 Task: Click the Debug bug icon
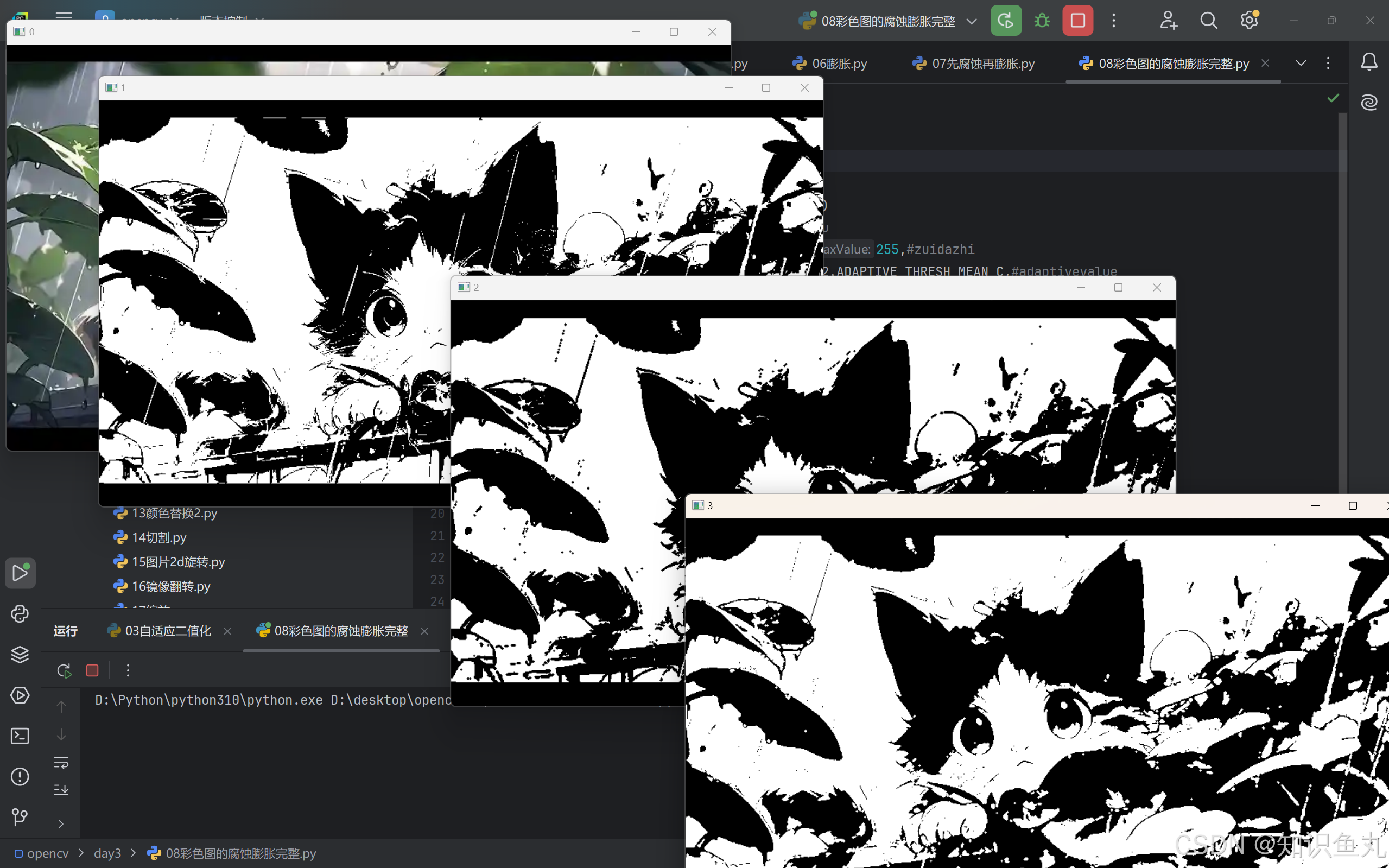1042,21
